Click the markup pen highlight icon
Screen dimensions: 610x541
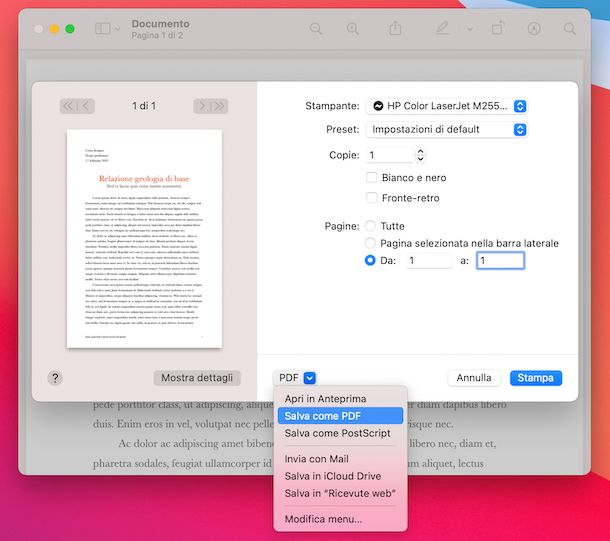442,28
